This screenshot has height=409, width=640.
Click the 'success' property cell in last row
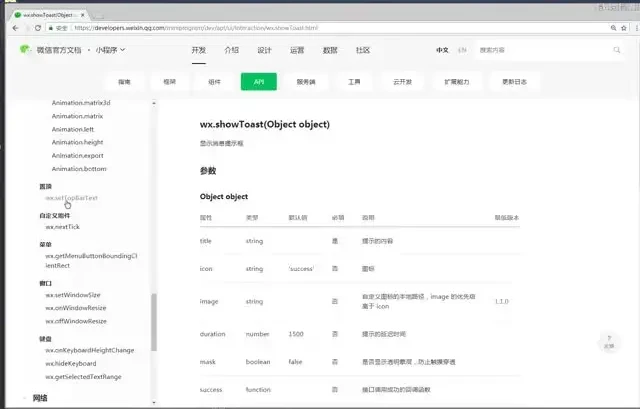pos(211,389)
